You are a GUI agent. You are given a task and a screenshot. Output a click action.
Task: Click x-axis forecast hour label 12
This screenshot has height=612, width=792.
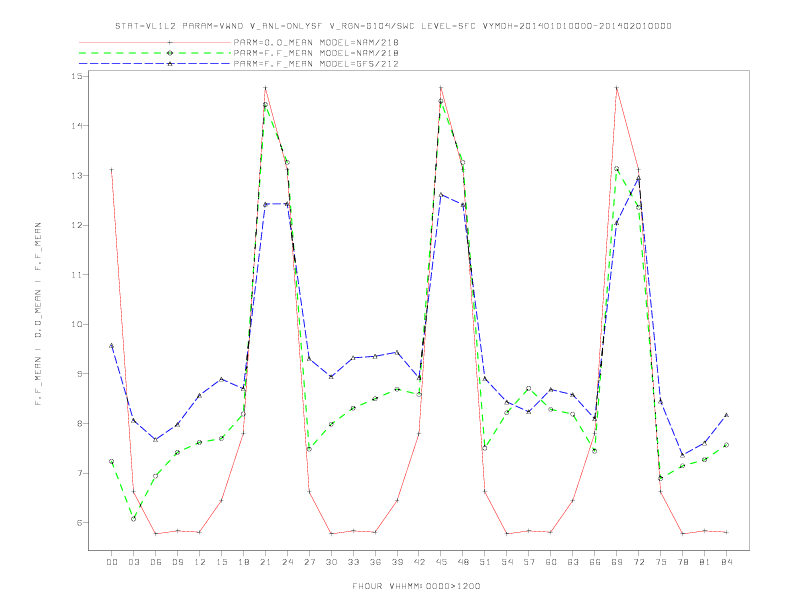tap(200, 562)
